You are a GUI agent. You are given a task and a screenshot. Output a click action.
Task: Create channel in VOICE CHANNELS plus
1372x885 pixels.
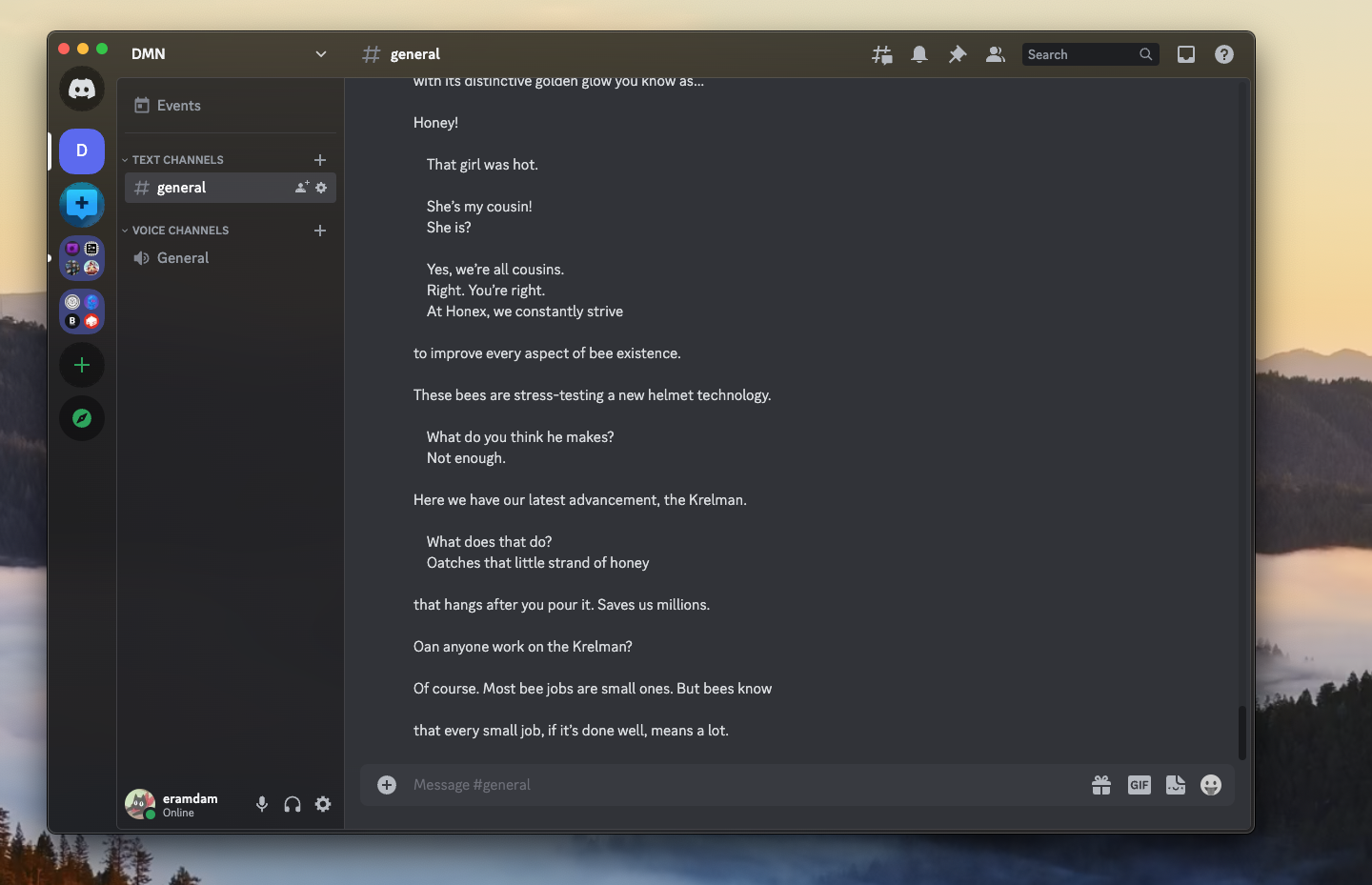[320, 231]
